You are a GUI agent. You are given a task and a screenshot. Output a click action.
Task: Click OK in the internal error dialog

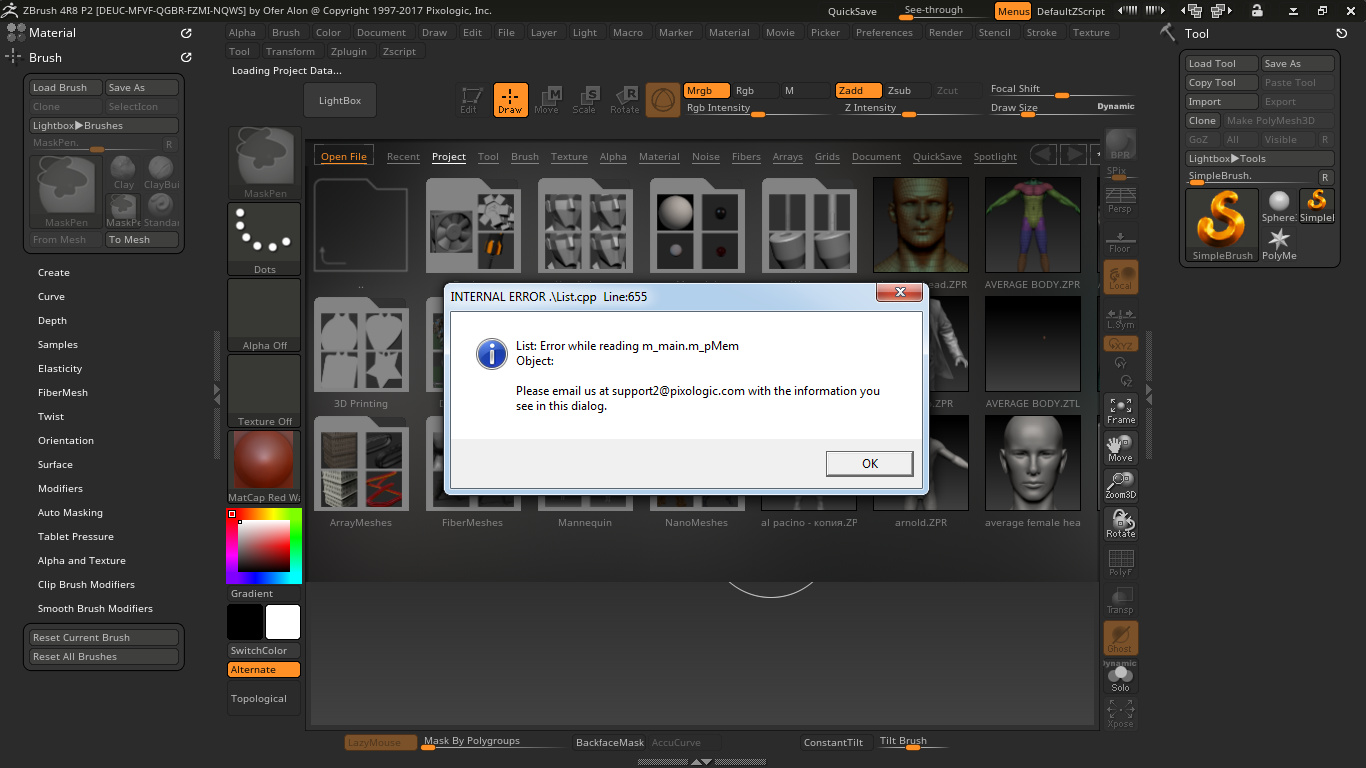click(869, 463)
